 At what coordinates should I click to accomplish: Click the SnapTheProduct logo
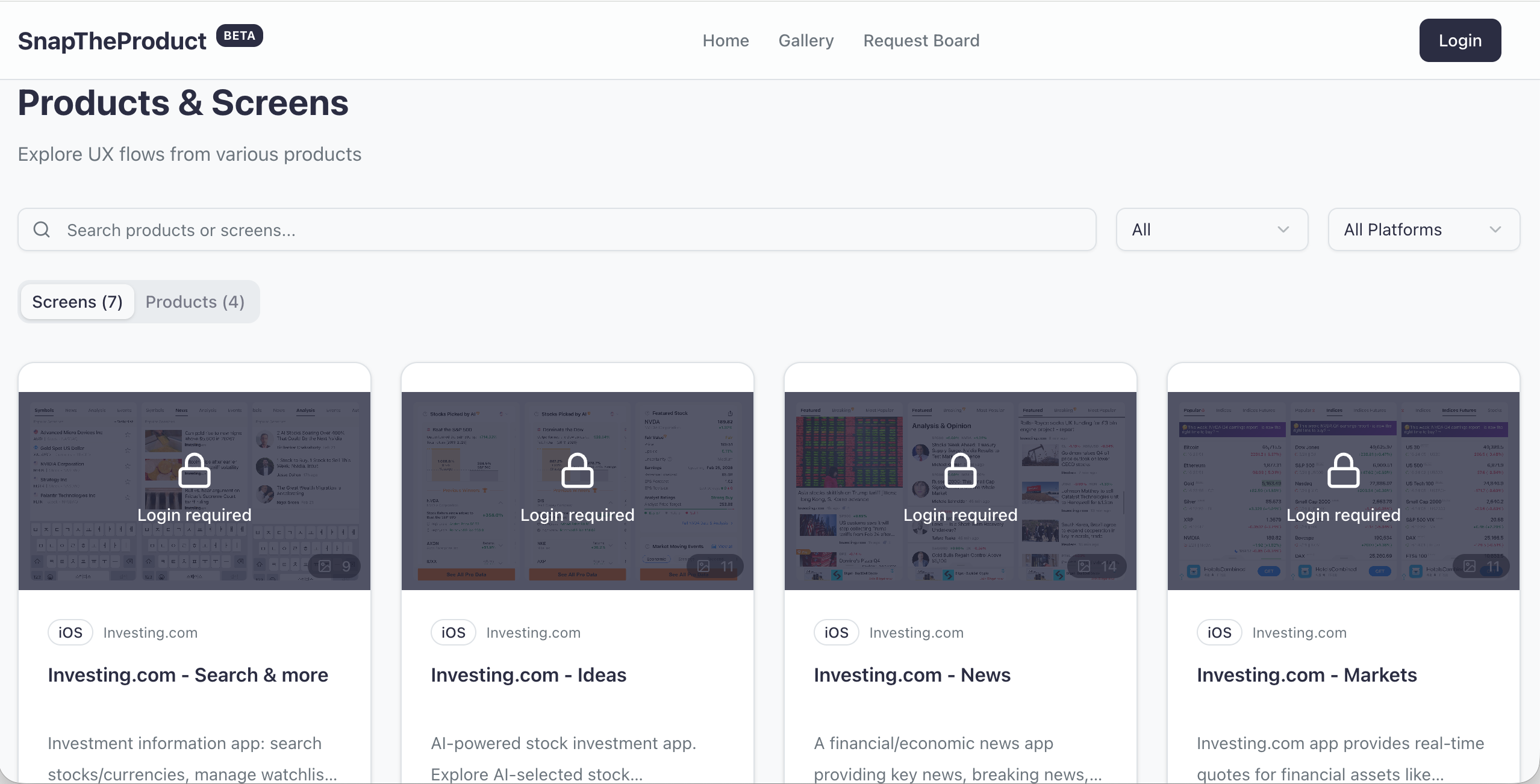click(x=112, y=41)
